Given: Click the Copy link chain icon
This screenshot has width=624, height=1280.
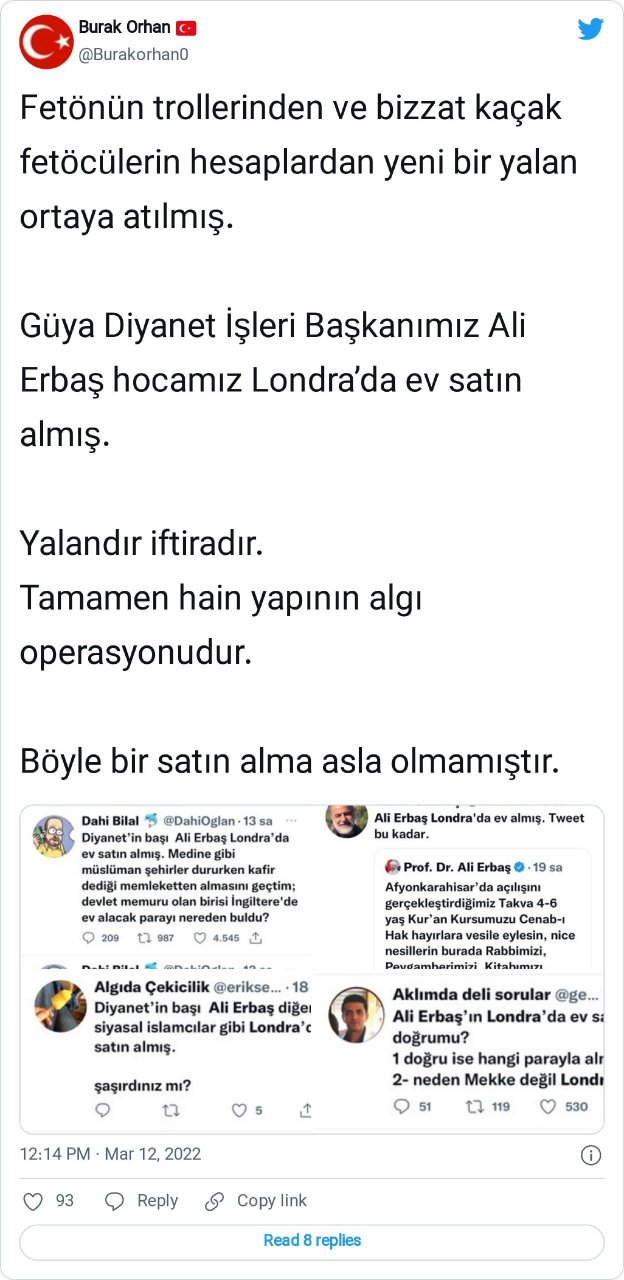Looking at the screenshot, I should click(214, 1201).
